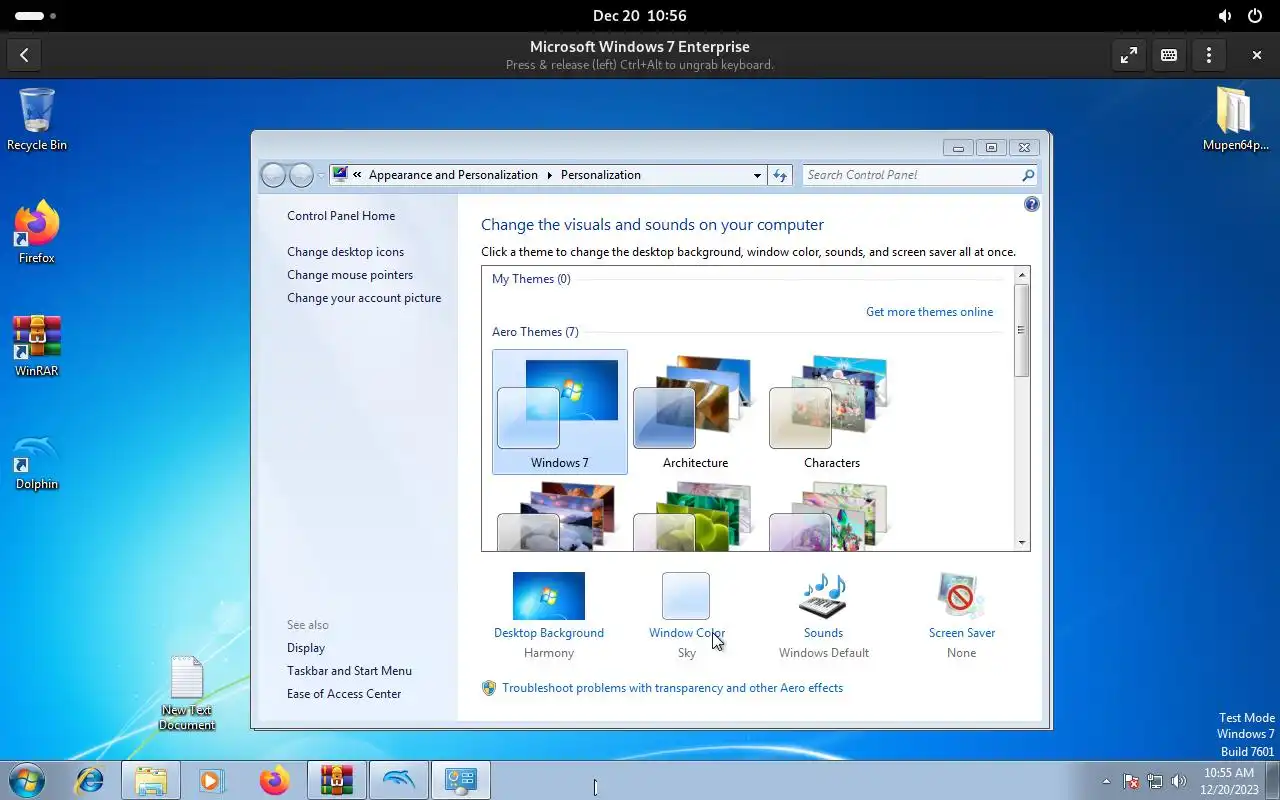Expand the arrow after Appearance and Personalization
The height and width of the screenshot is (800, 1280).
(x=549, y=175)
